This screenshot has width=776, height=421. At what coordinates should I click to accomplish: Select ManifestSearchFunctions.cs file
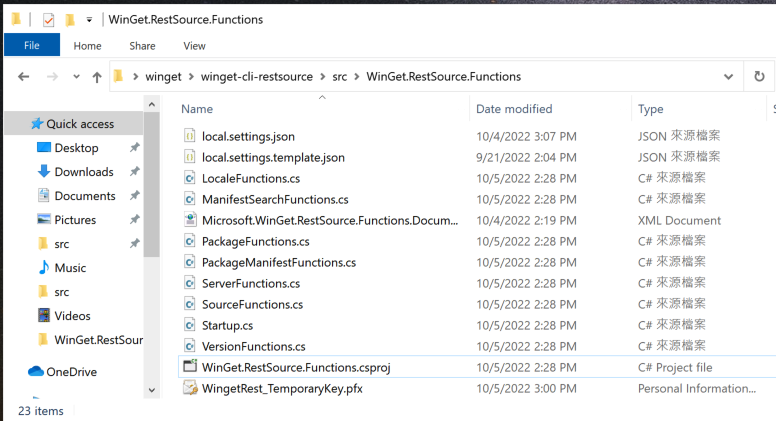275,199
